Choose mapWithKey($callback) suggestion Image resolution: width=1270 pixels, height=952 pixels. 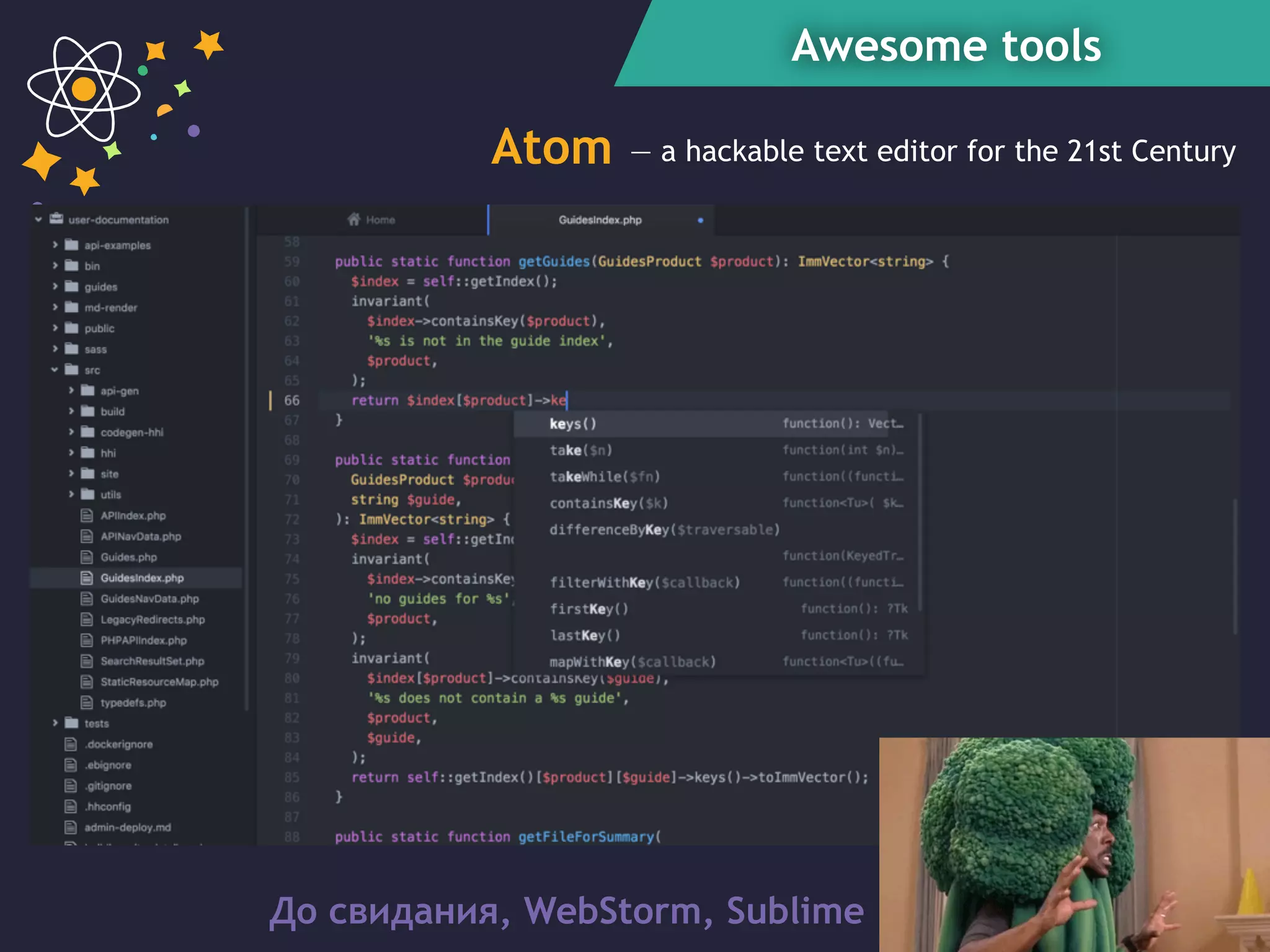point(716,662)
